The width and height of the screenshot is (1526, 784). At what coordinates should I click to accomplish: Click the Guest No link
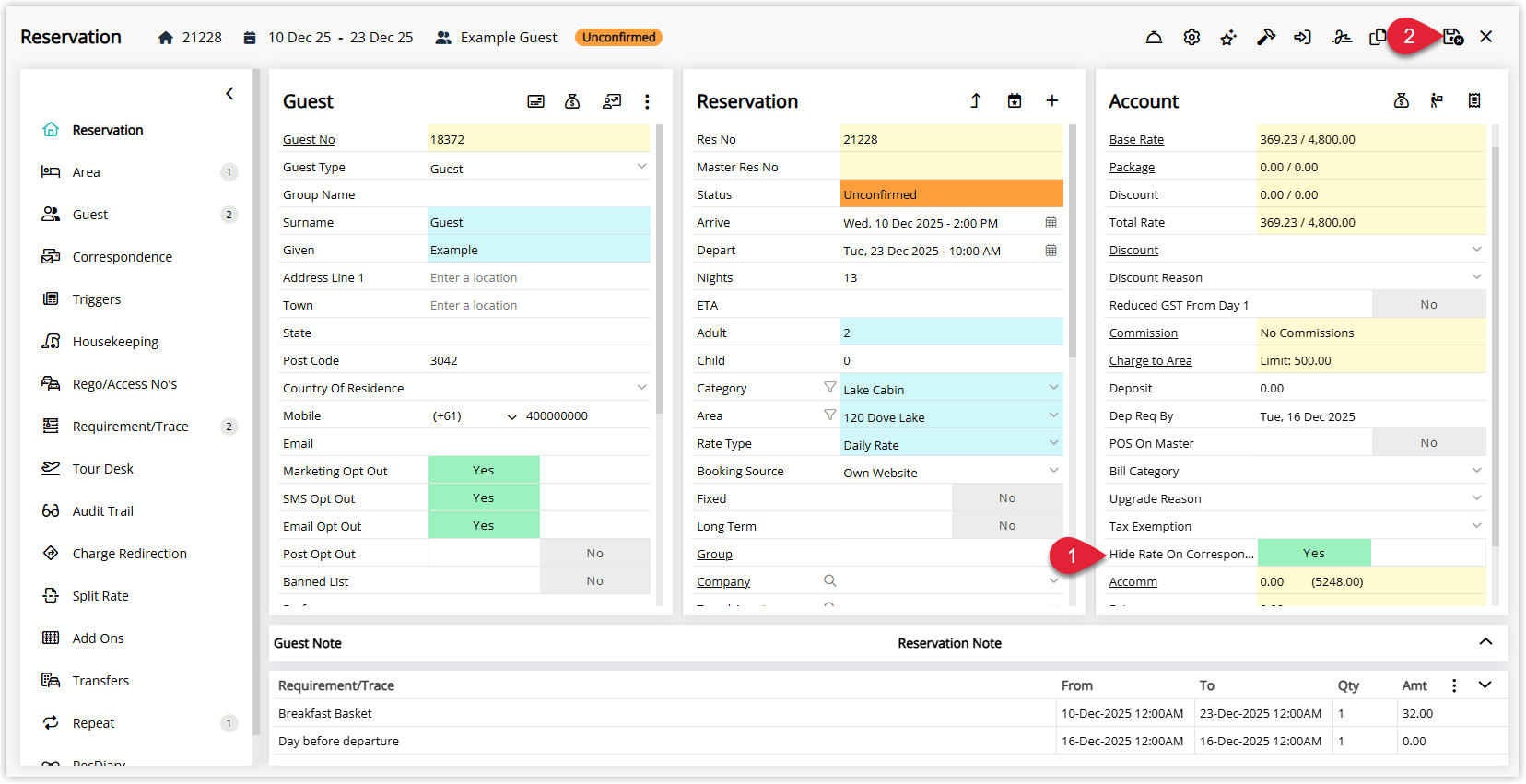pos(309,140)
